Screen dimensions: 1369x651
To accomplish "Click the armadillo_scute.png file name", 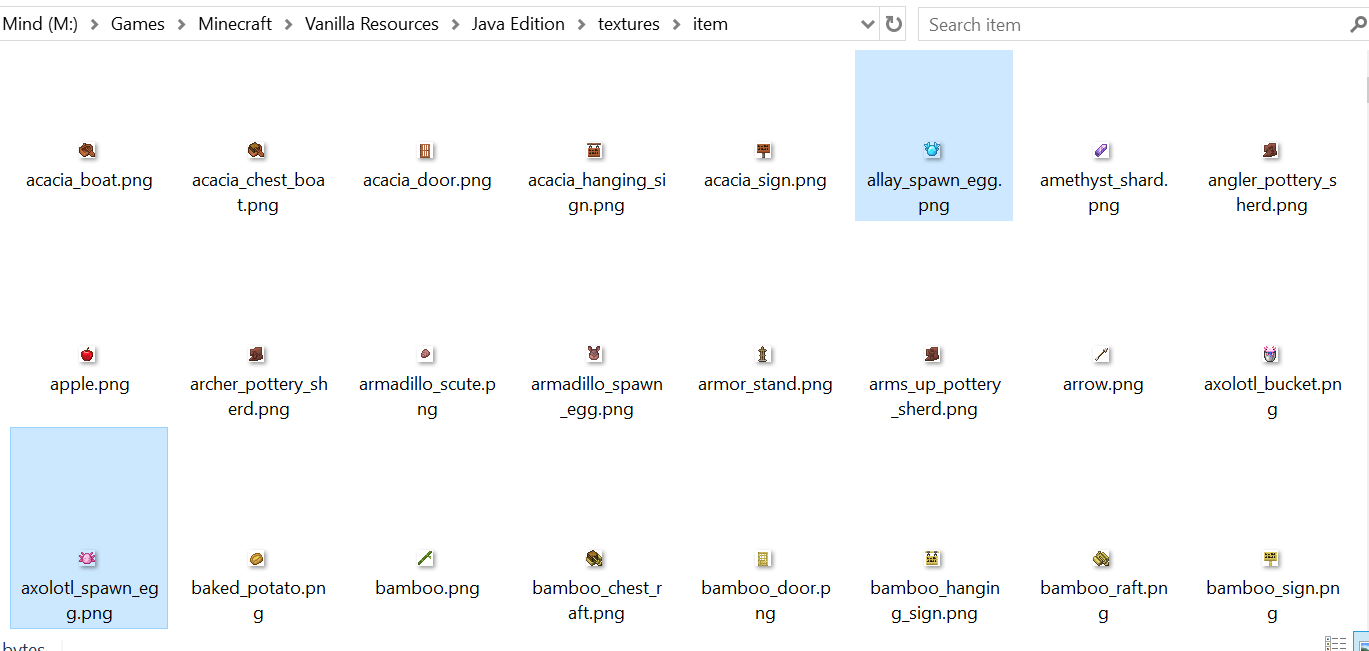I will (427, 396).
